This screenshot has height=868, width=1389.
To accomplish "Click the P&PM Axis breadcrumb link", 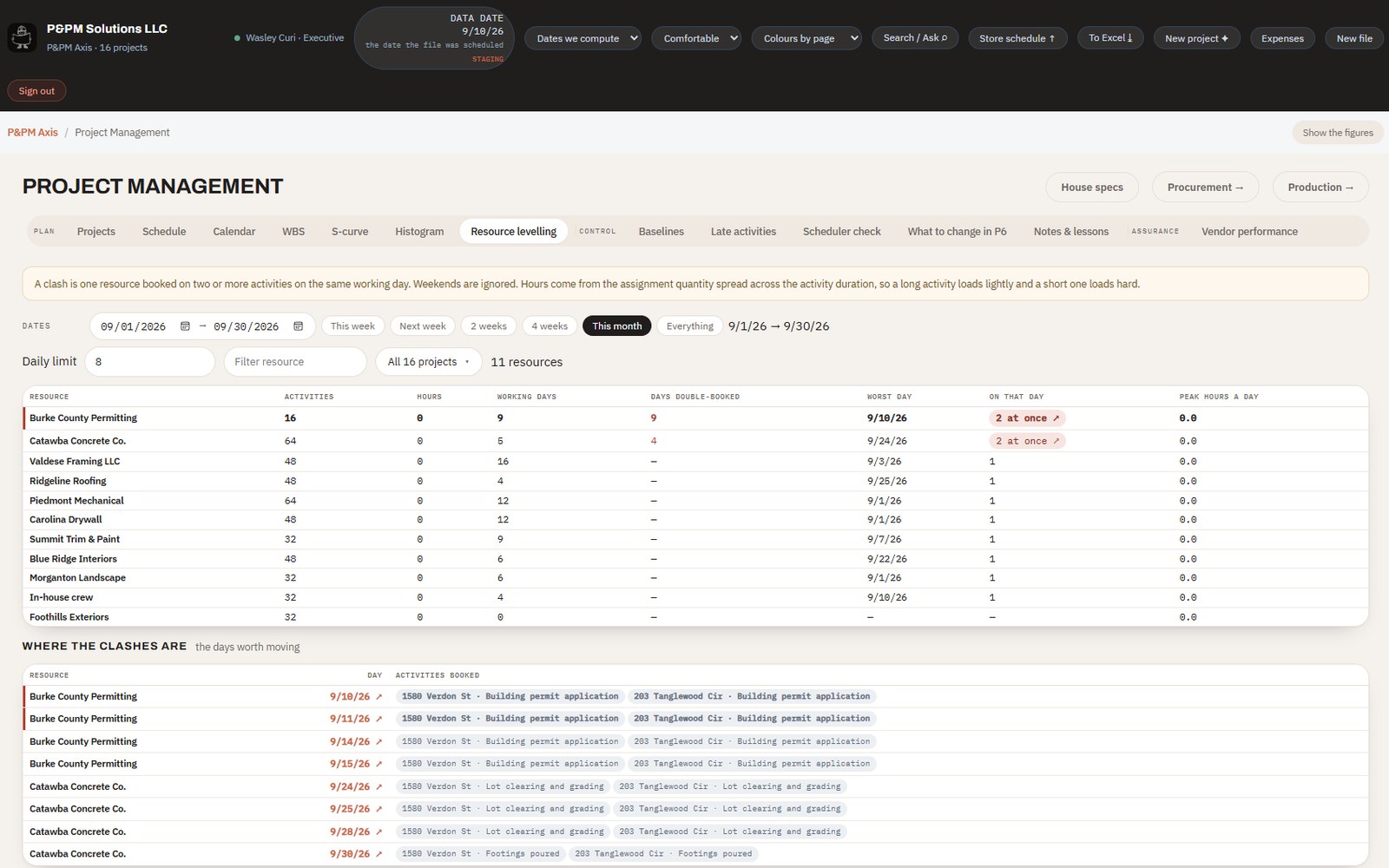I will pos(33,133).
